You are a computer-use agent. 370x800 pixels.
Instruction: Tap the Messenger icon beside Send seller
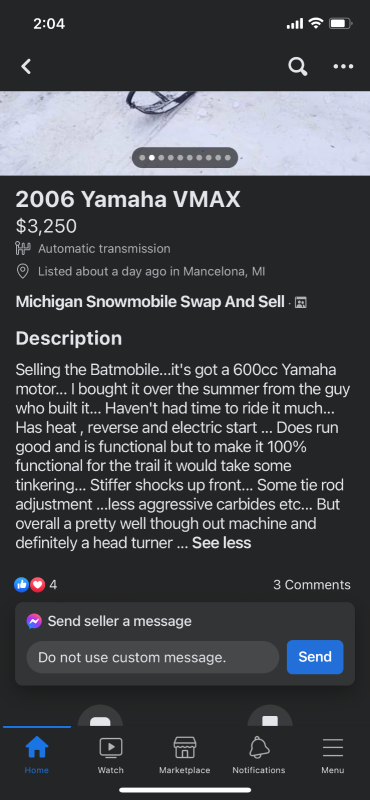(34, 621)
